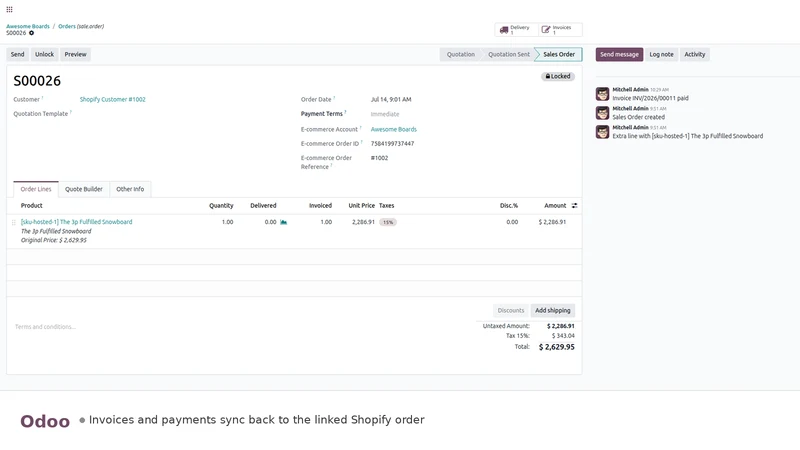Viewport: 800px width, 450px height.
Task: Open Shopify Customer #1002 link
Action: (113, 99)
